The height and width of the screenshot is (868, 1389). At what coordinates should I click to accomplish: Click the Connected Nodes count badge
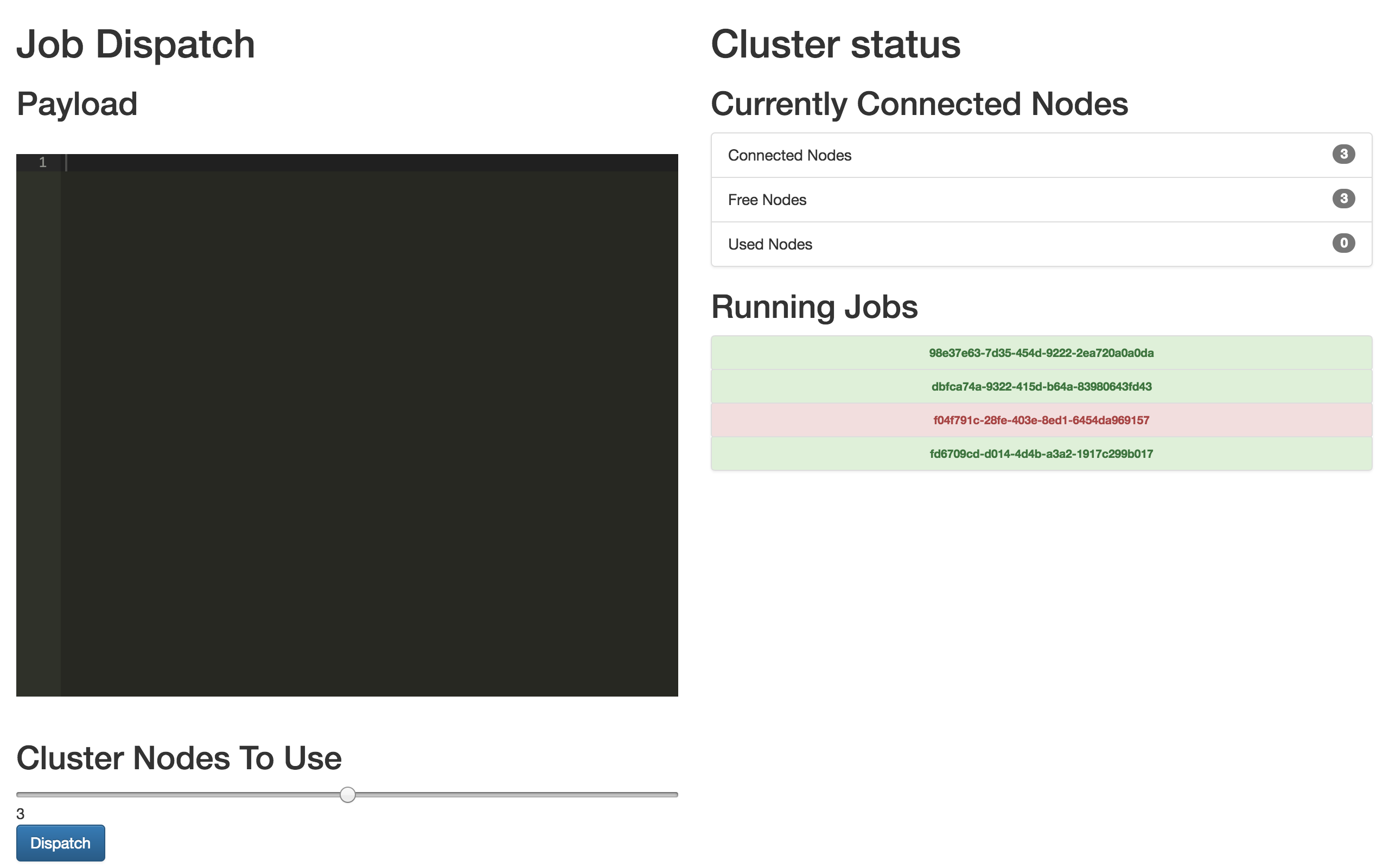coord(1343,154)
